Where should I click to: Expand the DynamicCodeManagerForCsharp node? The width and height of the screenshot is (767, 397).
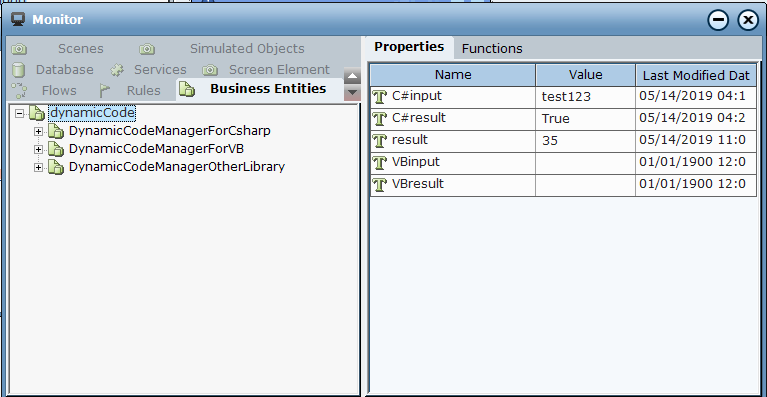(38, 132)
